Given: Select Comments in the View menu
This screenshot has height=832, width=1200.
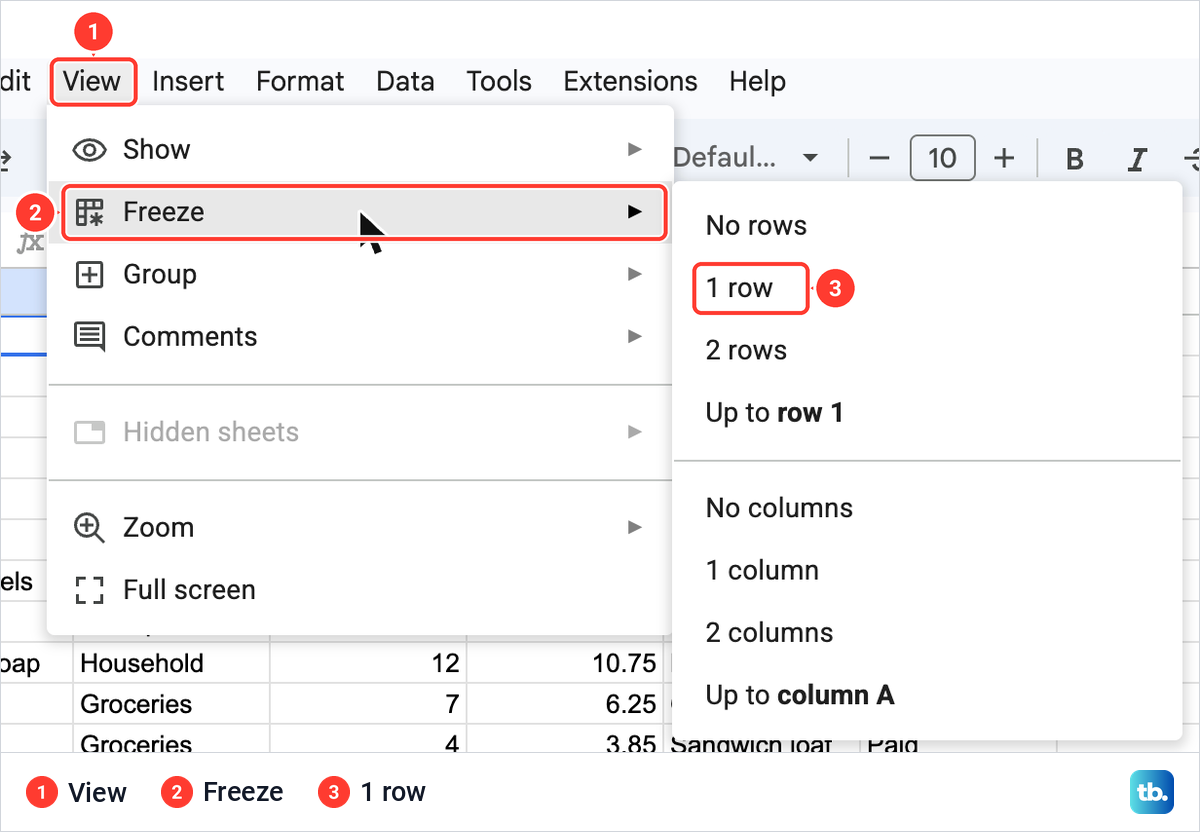Looking at the screenshot, I should tap(360, 337).
